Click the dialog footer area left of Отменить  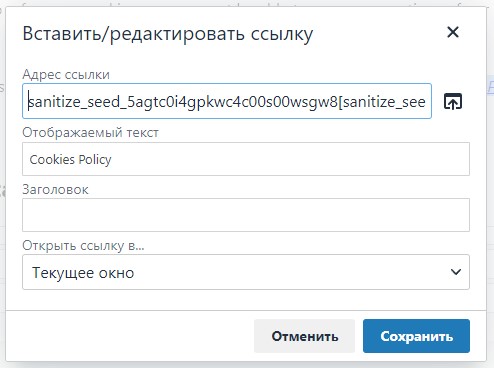tap(130, 336)
